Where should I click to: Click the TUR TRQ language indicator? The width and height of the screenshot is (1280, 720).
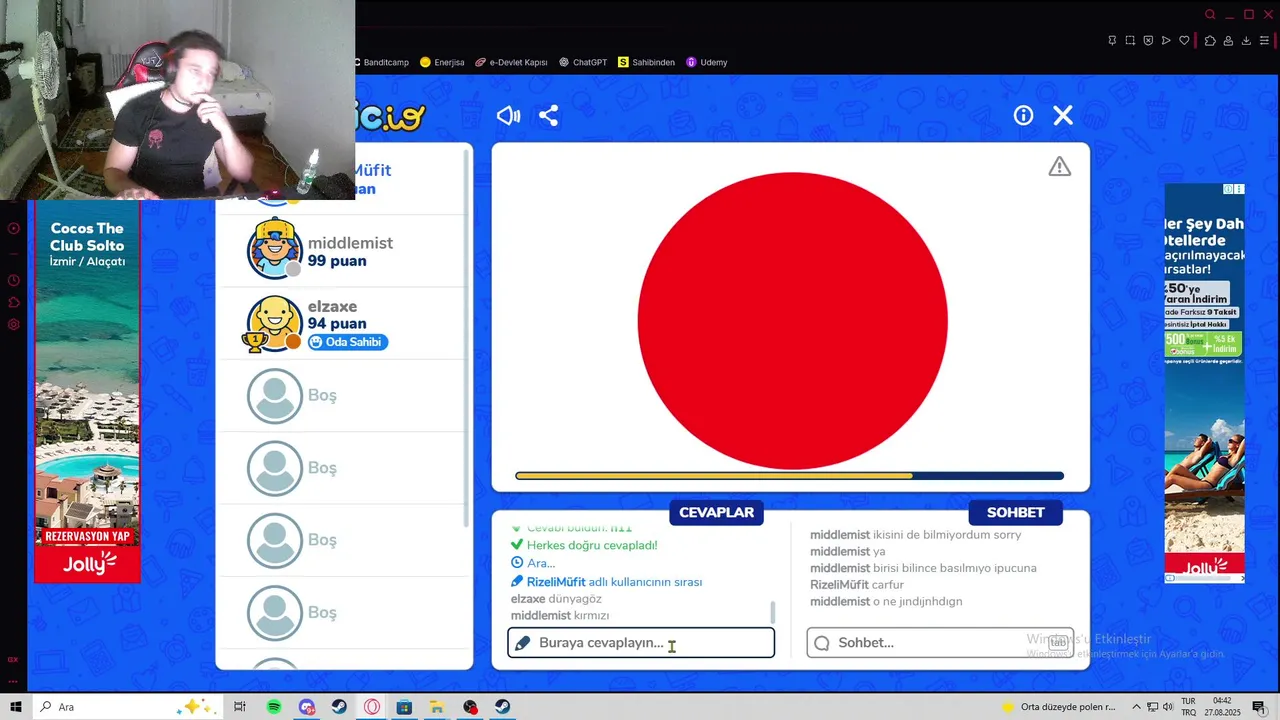click(1189, 707)
